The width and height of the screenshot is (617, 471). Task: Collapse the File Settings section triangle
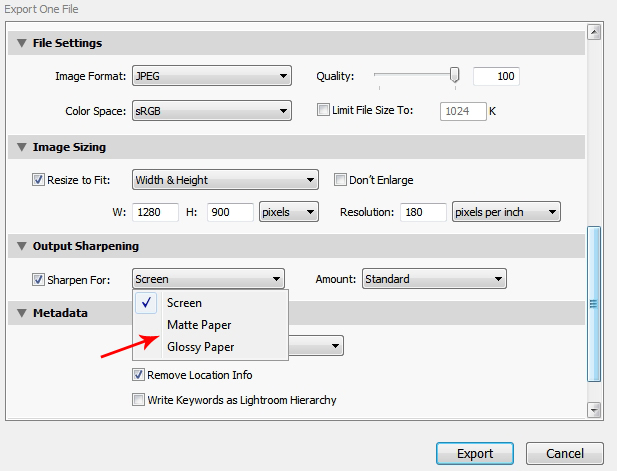click(21, 44)
